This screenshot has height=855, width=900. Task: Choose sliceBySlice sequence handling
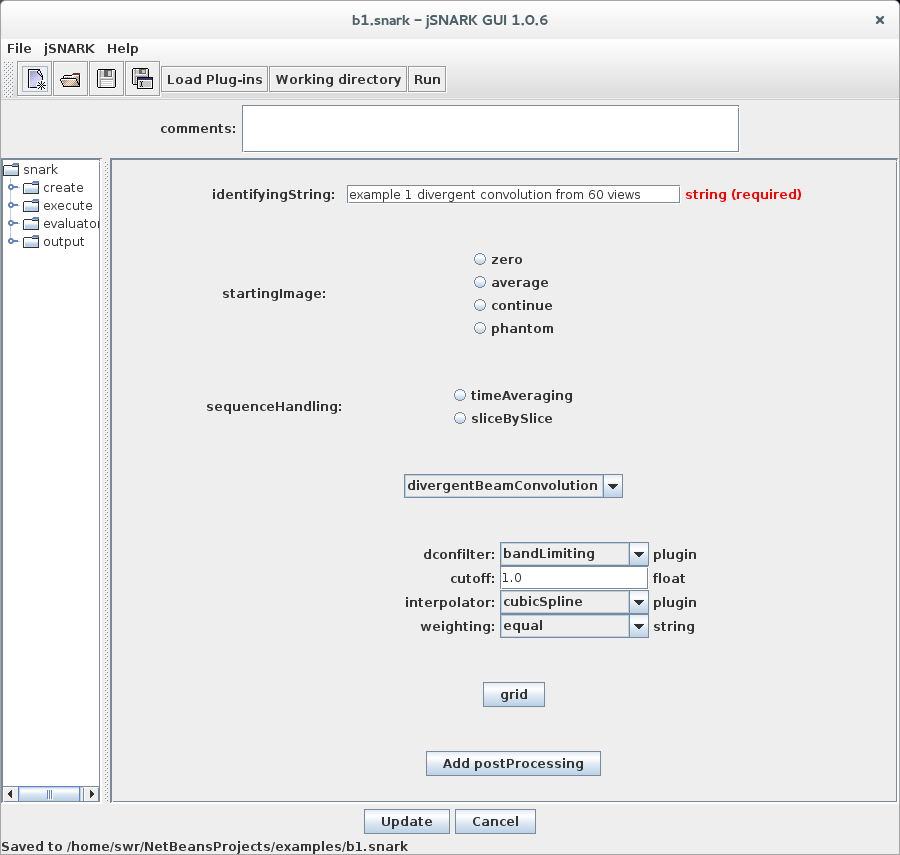pyautogui.click(x=460, y=418)
